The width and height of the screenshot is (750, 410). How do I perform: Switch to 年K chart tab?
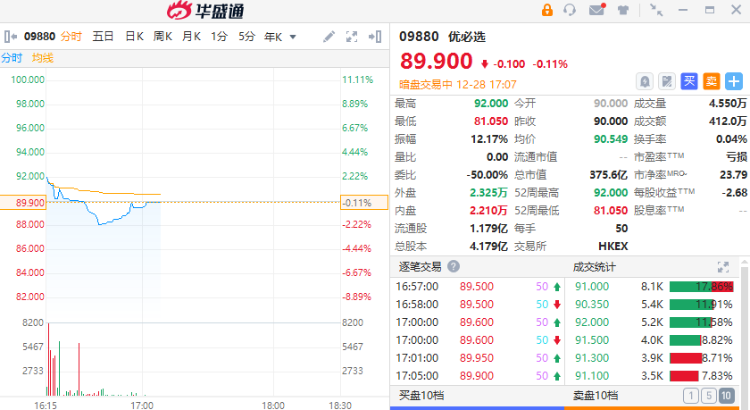(273, 37)
